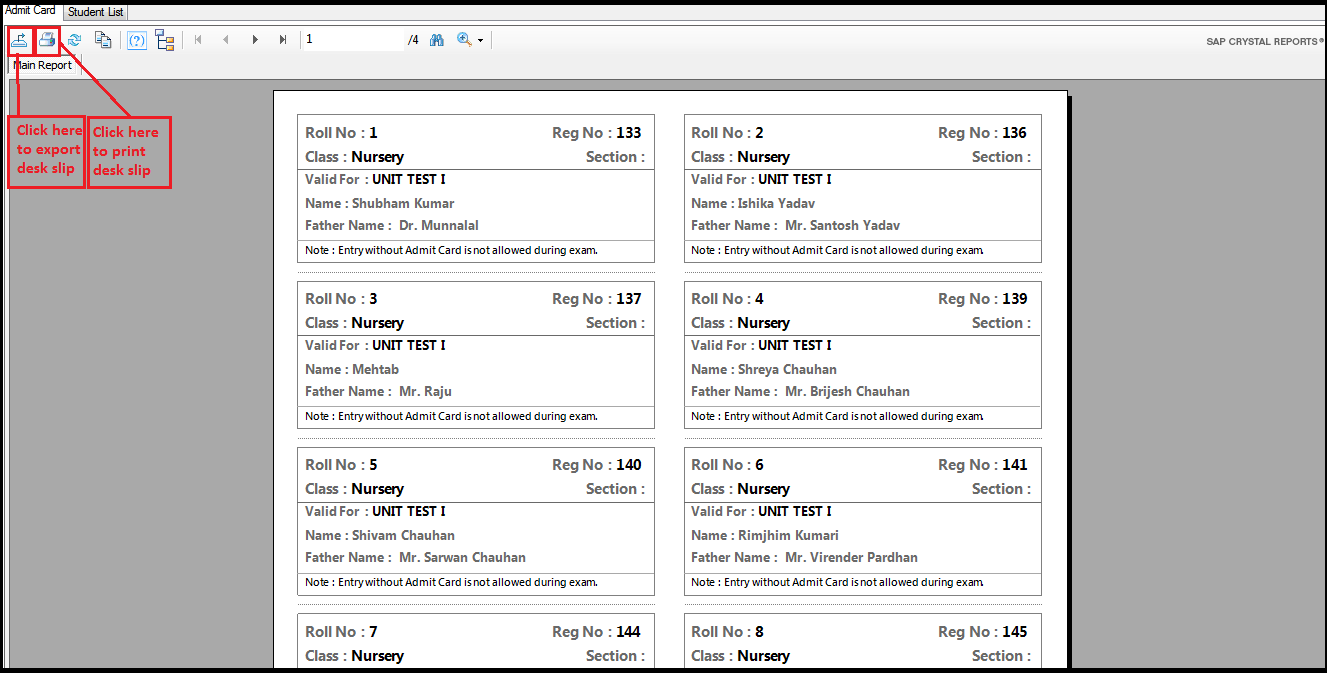Select the student name "Shubham Kumar"
Image resolution: width=1327 pixels, height=673 pixels.
(403, 203)
